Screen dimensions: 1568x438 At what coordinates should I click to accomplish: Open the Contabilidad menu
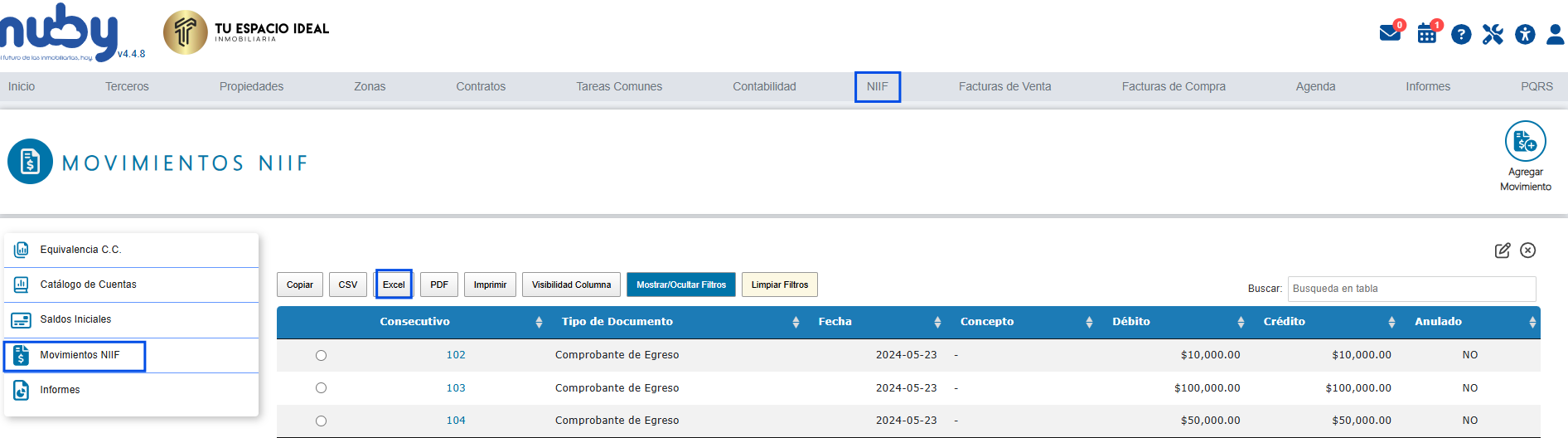(x=764, y=86)
